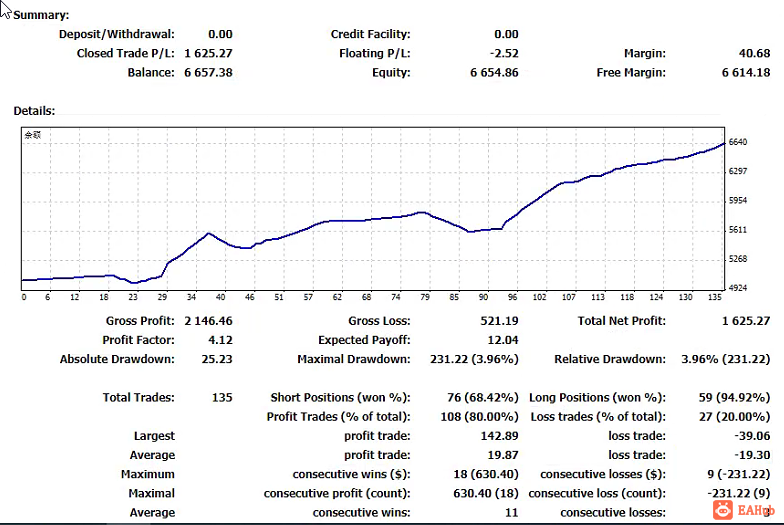Select Margin value 40.68
Image resolution: width=784 pixels, height=525 pixels.
tap(754, 53)
